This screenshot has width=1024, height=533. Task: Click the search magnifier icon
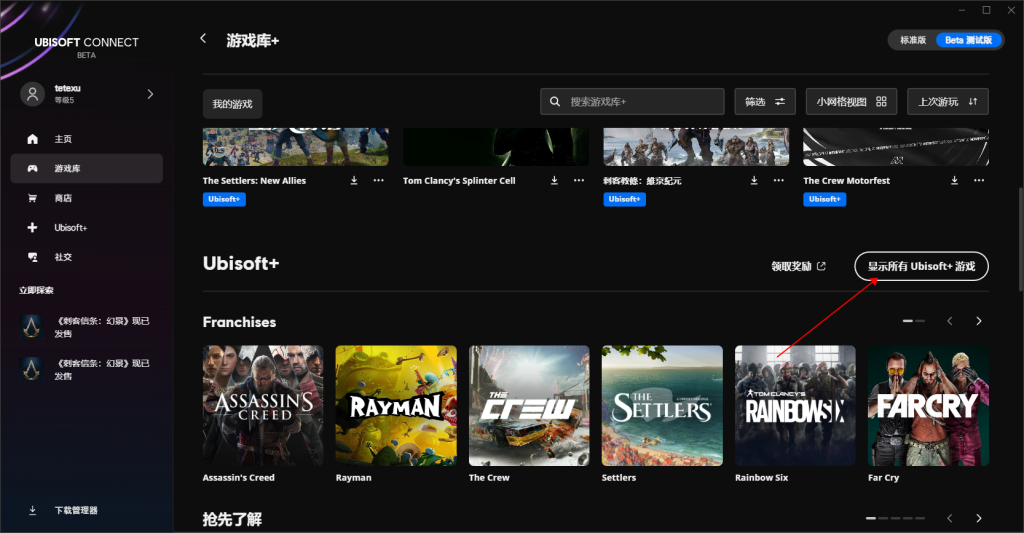tap(554, 101)
